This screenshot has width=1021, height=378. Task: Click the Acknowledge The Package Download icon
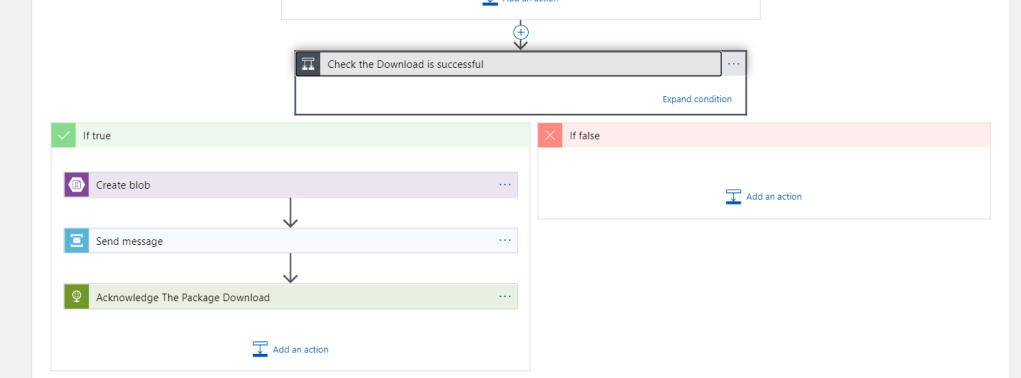tap(76, 297)
